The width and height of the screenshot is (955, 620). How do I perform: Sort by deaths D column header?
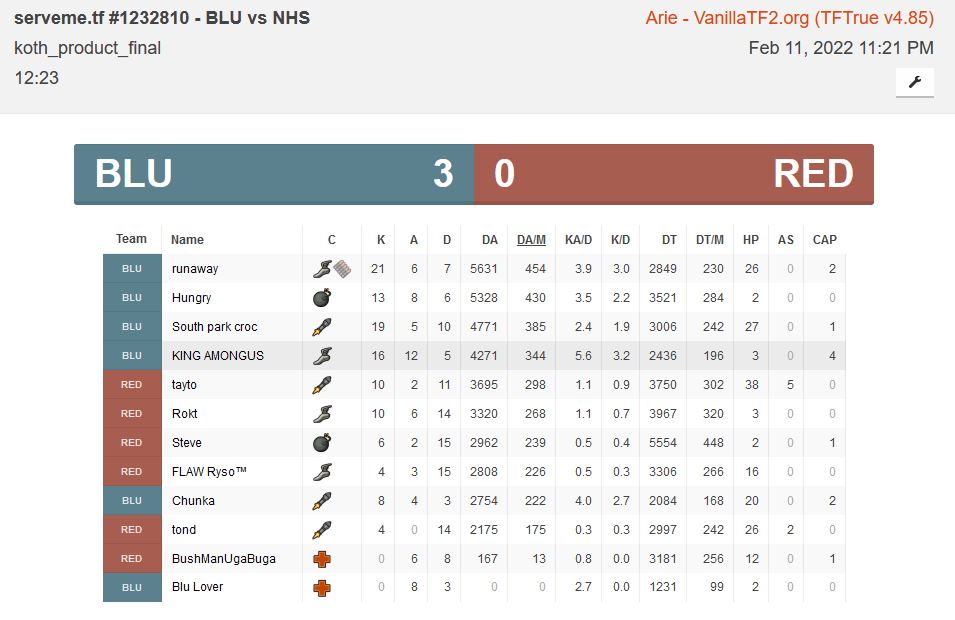click(446, 239)
